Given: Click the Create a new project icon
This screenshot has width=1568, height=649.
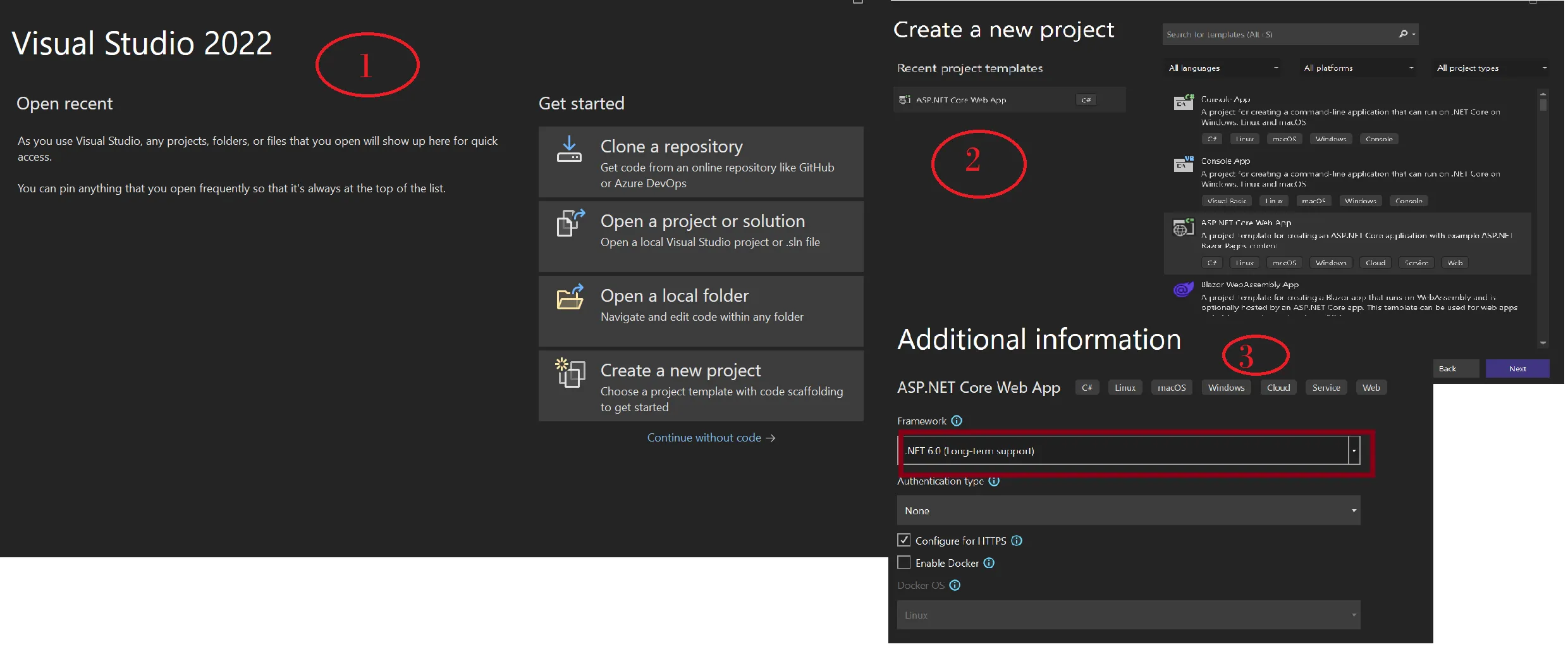Looking at the screenshot, I should pyautogui.click(x=570, y=373).
